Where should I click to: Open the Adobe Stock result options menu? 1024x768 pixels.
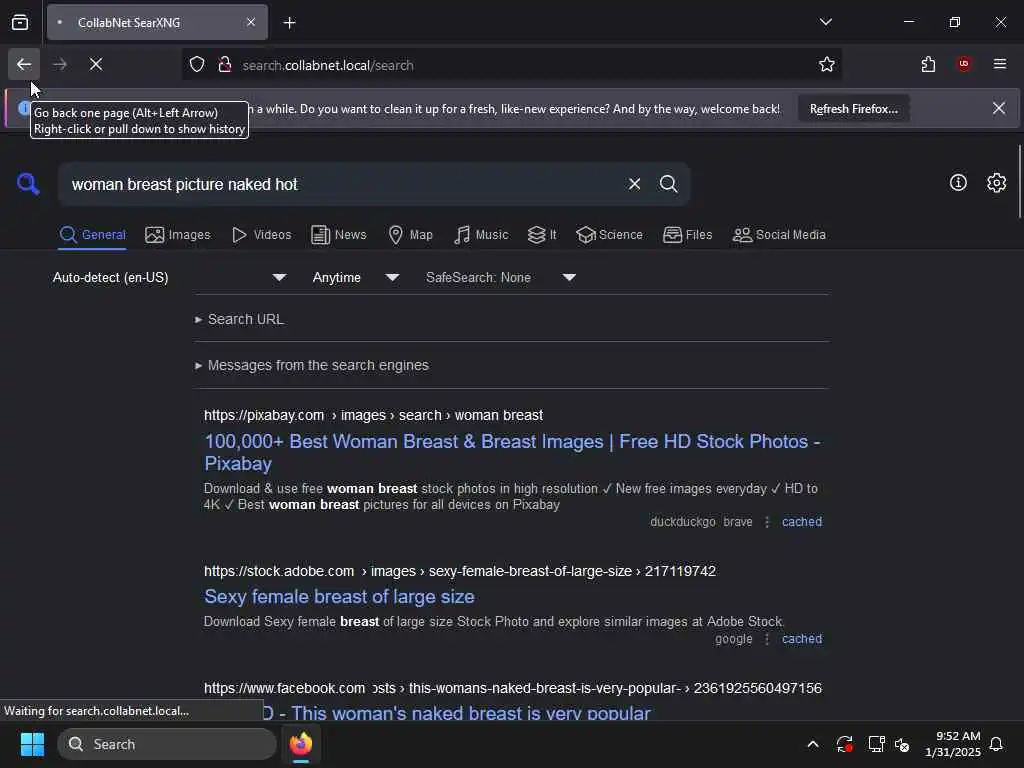tap(767, 639)
